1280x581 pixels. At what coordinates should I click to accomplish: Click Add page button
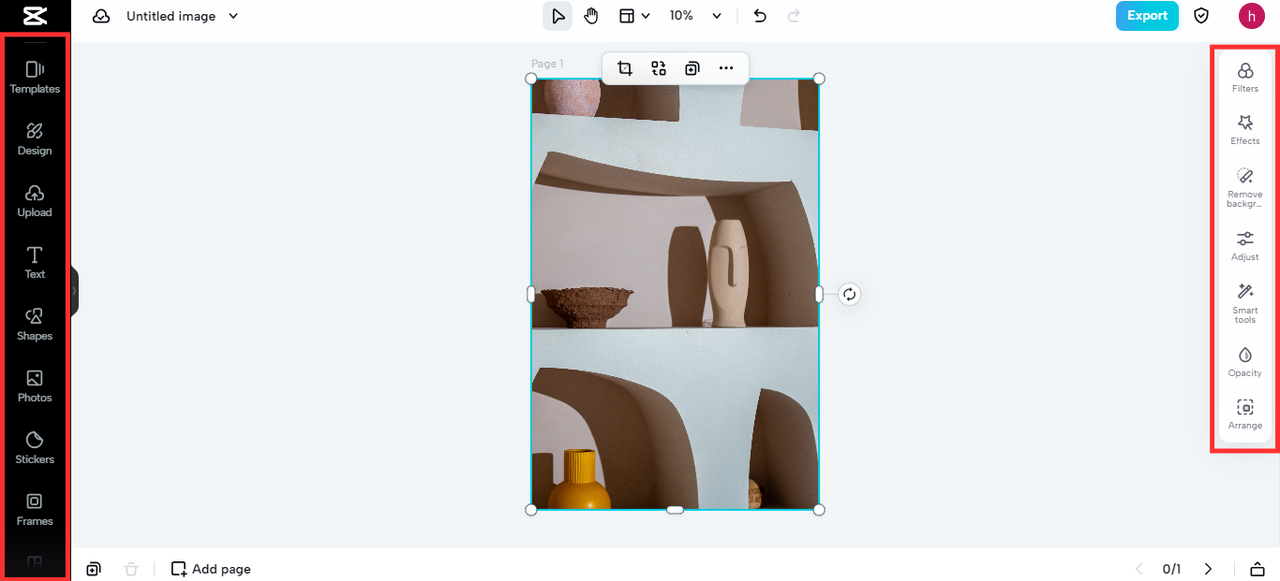pyautogui.click(x=211, y=569)
